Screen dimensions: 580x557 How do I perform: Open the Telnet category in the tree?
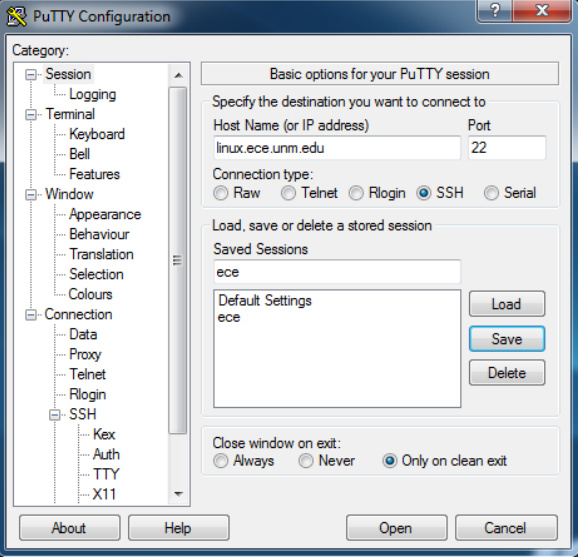(88, 374)
